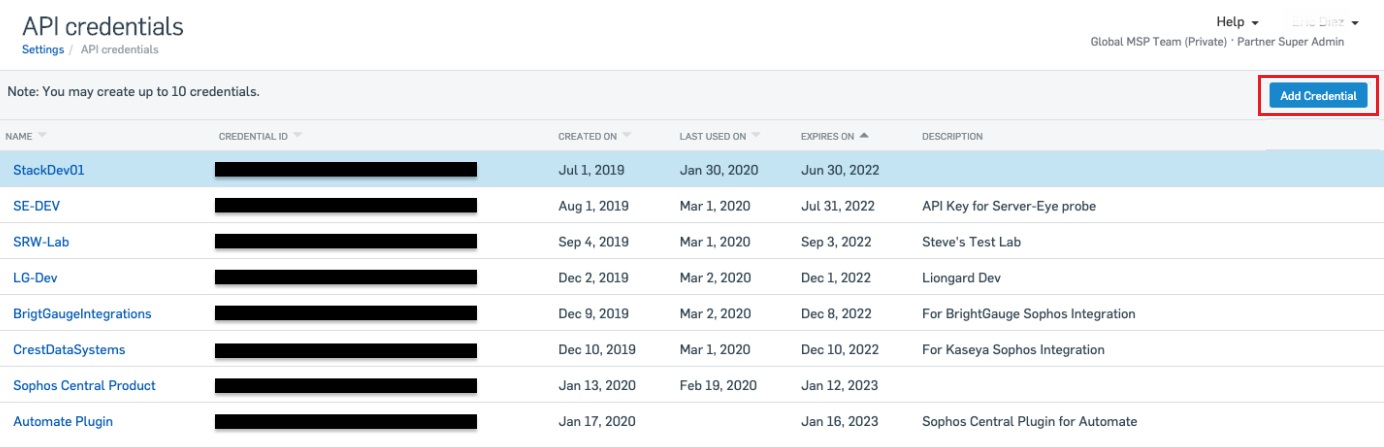Click the Expires On column header
1384x447 pixels.
coord(827,136)
